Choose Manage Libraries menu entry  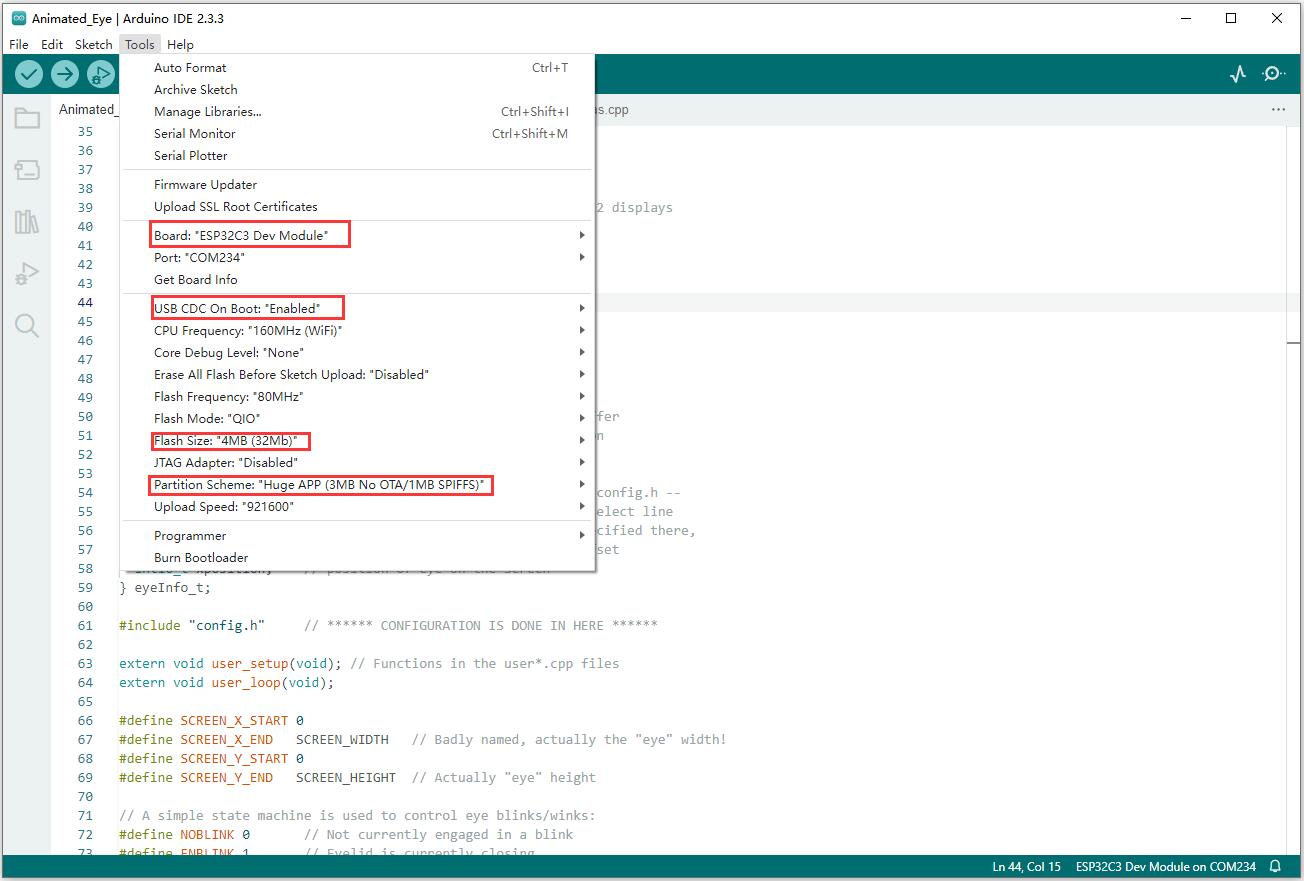pyautogui.click(x=208, y=112)
